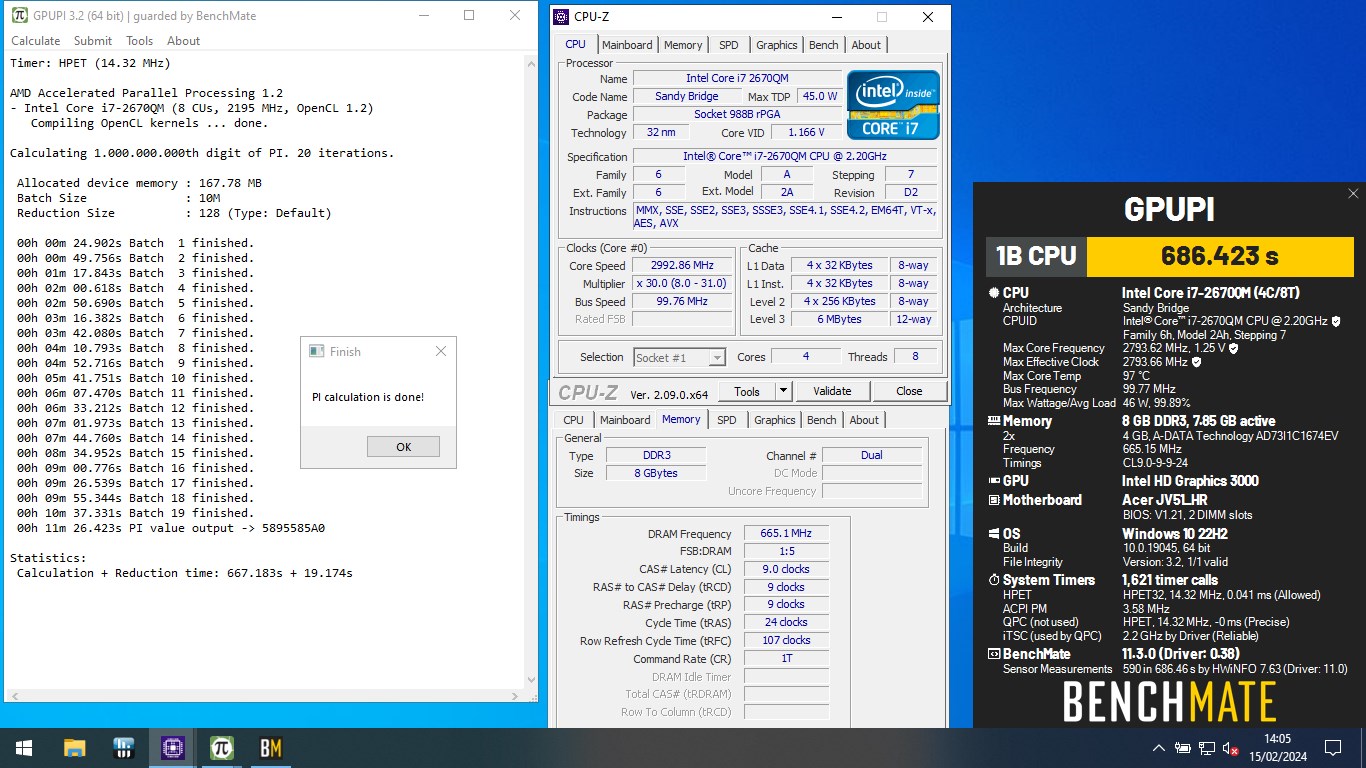Click the Motherboard icon in BenchMate panel

pyautogui.click(x=994, y=500)
